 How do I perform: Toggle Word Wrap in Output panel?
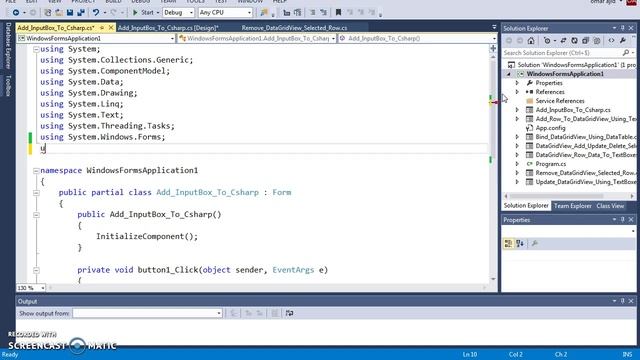289,313
